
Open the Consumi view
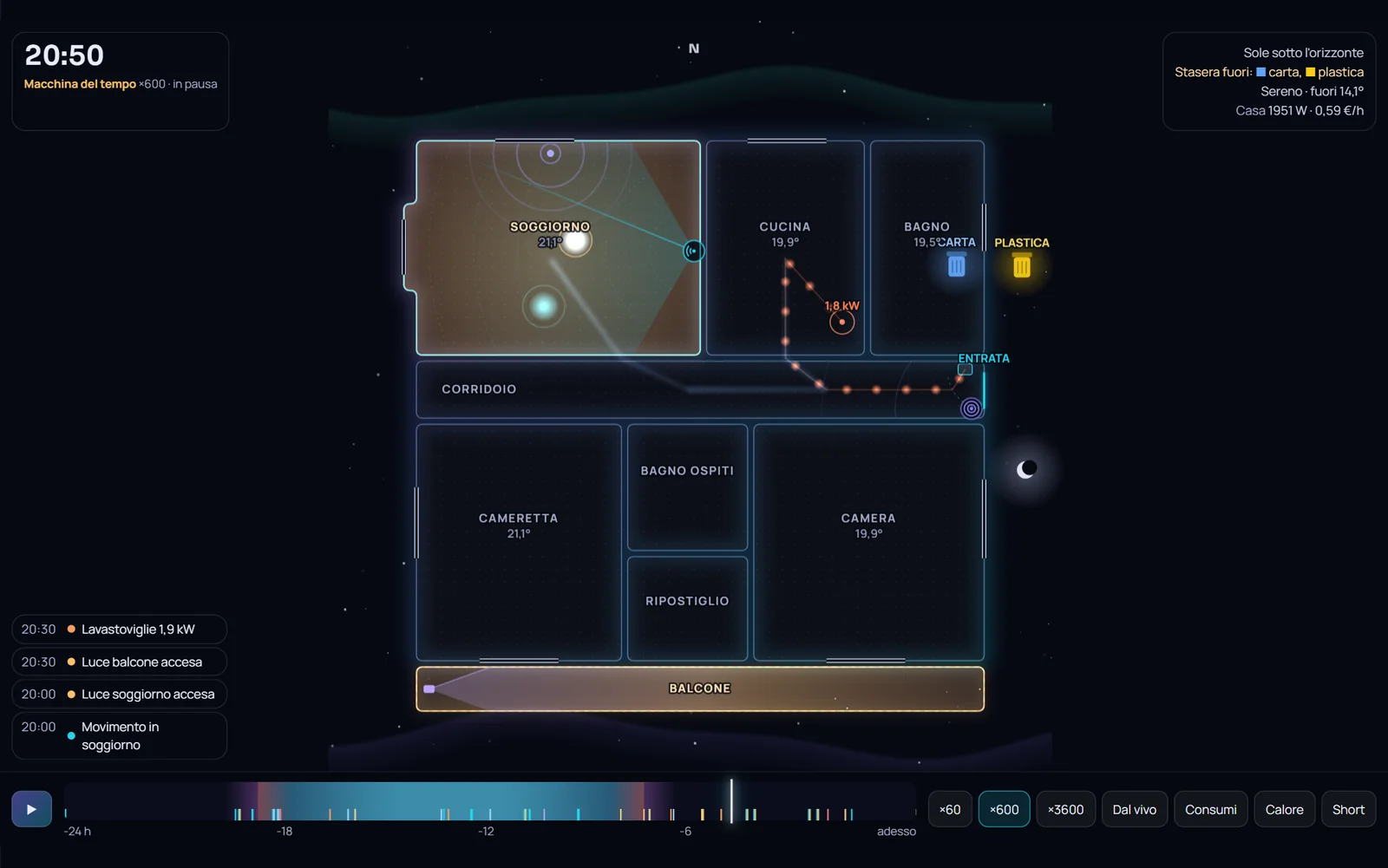pos(1211,809)
